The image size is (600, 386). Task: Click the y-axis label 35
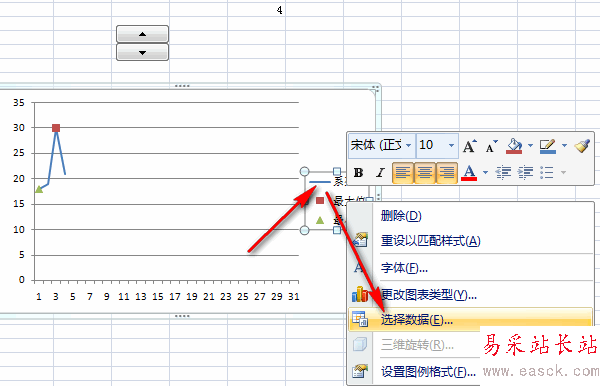pos(18,103)
